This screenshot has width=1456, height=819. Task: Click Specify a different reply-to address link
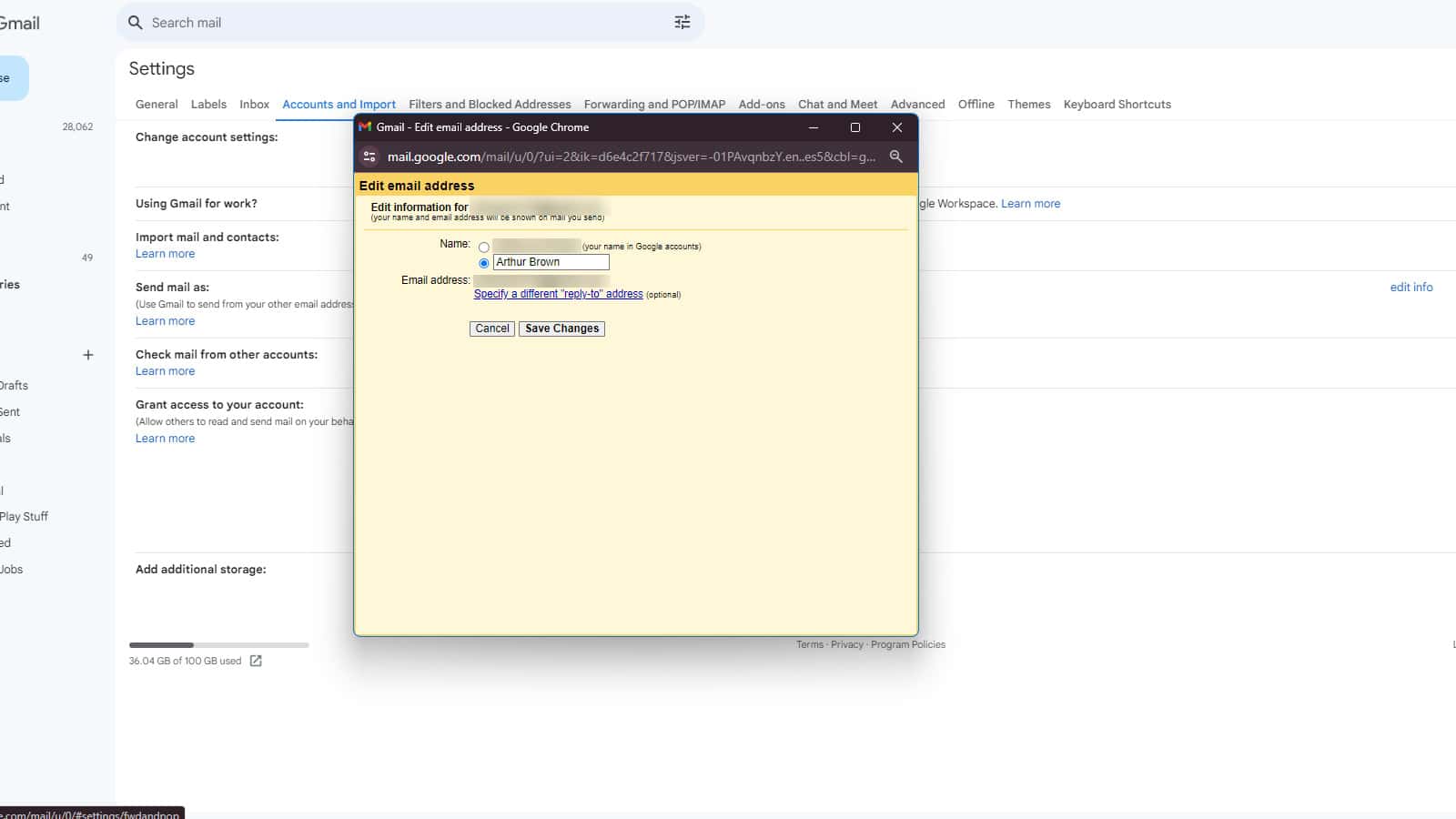[558, 294]
